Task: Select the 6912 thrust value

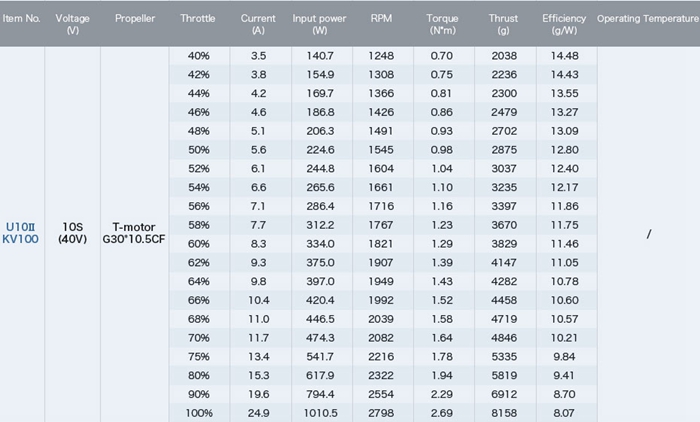Action: click(x=504, y=394)
